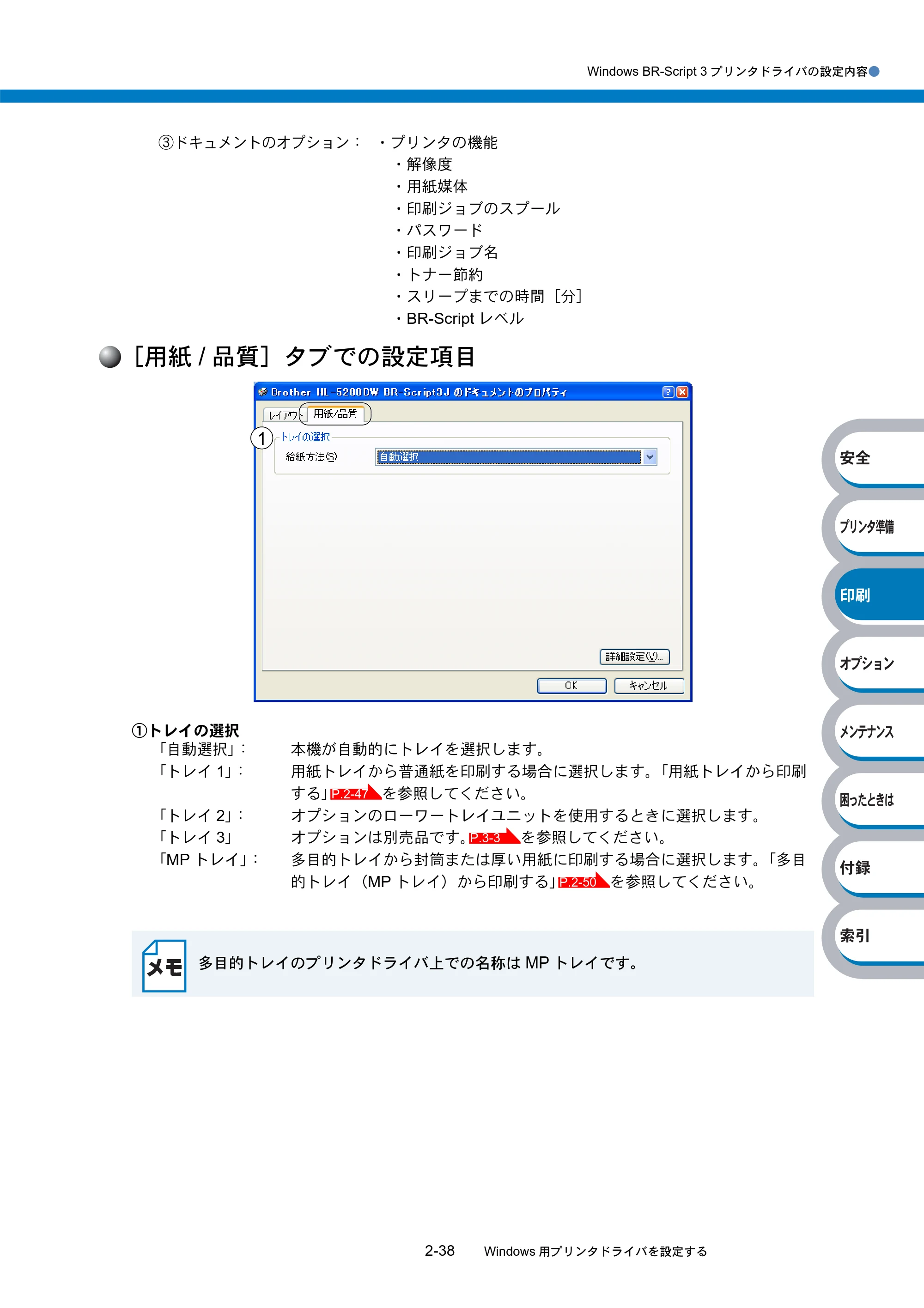924x1308 pixels.
Task: Click the BR-Script レベル list item
Action: (x=465, y=318)
